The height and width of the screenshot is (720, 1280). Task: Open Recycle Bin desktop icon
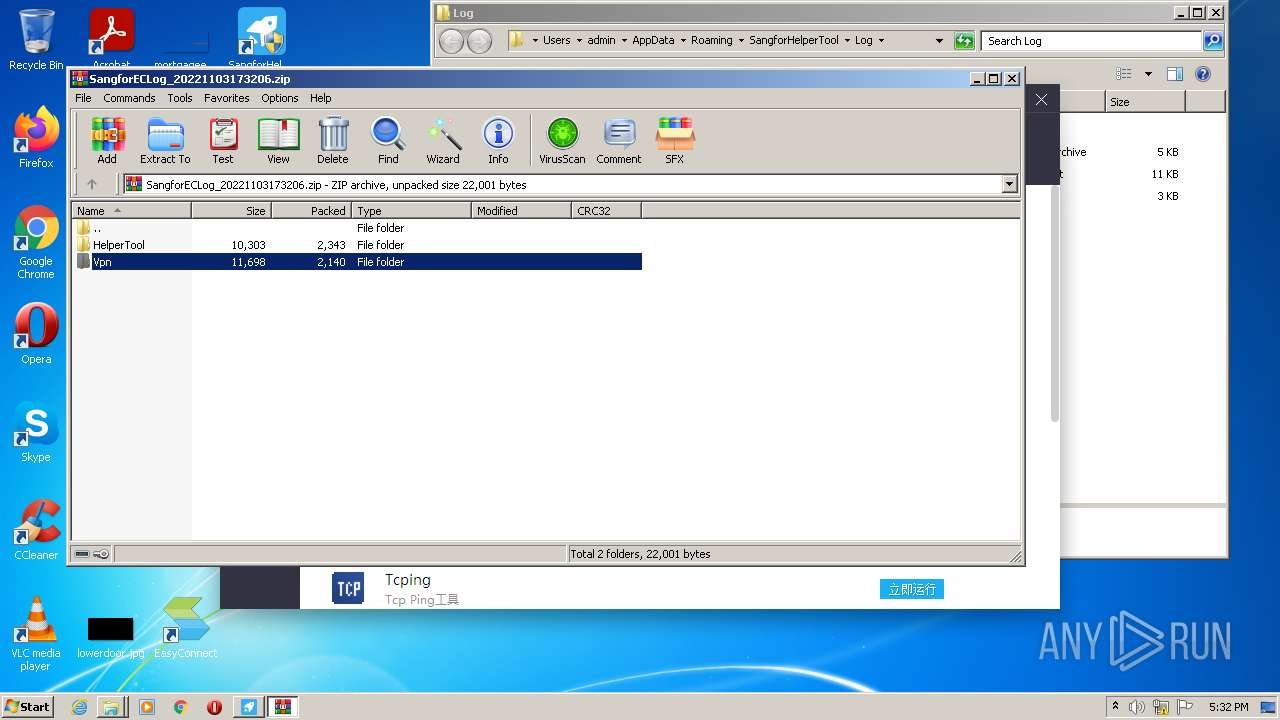(x=36, y=40)
